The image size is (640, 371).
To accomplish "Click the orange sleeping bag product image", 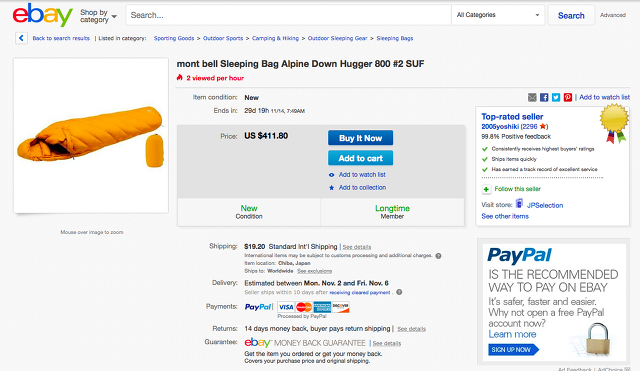I will 91,135.
